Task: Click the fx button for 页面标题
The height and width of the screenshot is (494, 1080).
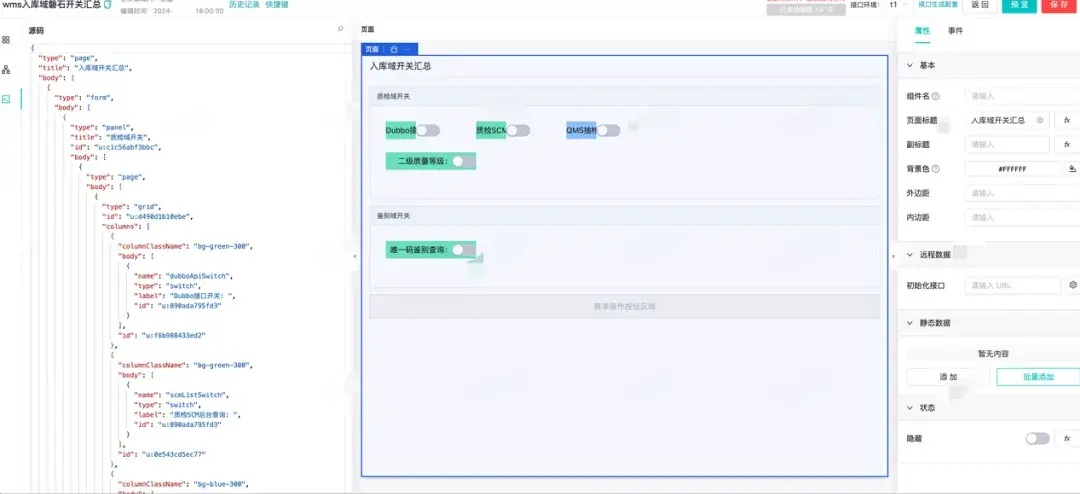Action: [1067, 121]
